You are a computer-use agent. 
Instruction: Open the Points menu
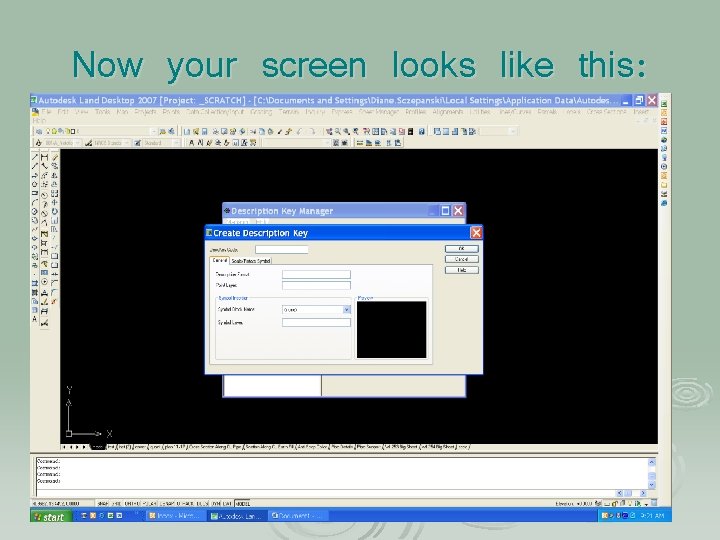(171, 112)
